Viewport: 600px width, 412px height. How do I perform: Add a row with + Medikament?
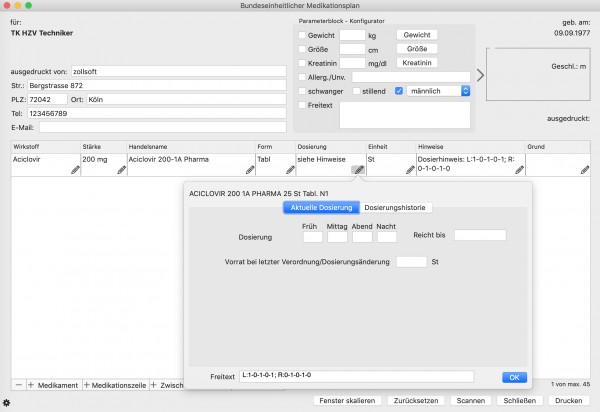coord(53,385)
